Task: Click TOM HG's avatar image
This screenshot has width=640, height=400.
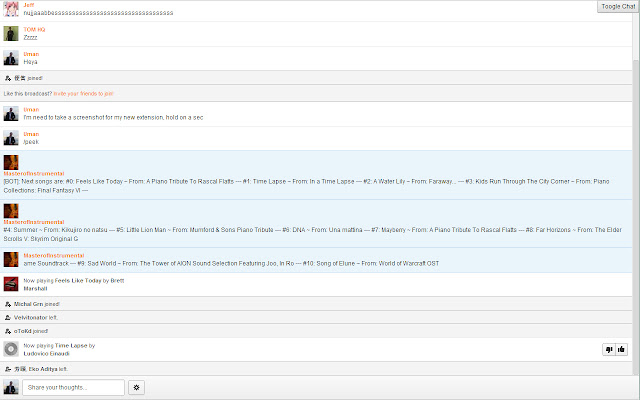Action: click(x=10, y=33)
